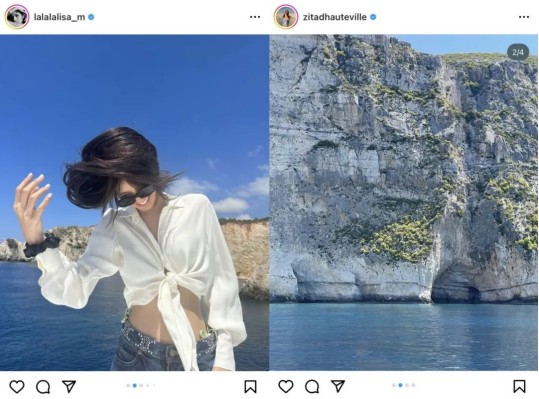Open comments on zitadhauteville post

pyautogui.click(x=312, y=387)
